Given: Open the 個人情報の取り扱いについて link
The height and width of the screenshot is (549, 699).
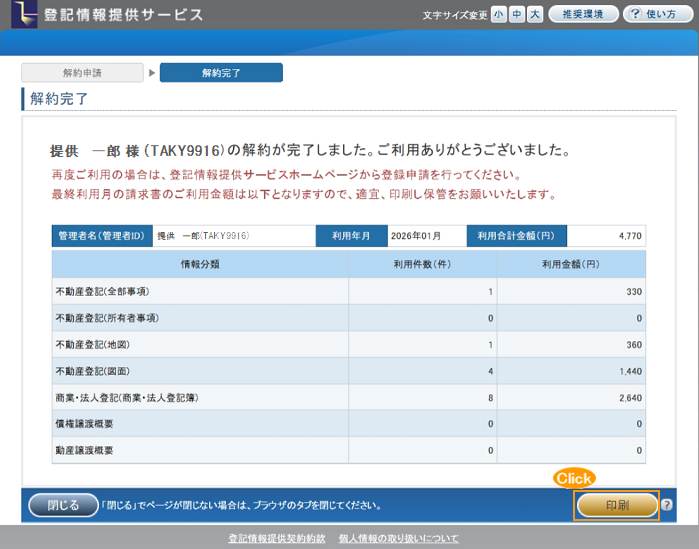Looking at the screenshot, I should pos(399,538).
